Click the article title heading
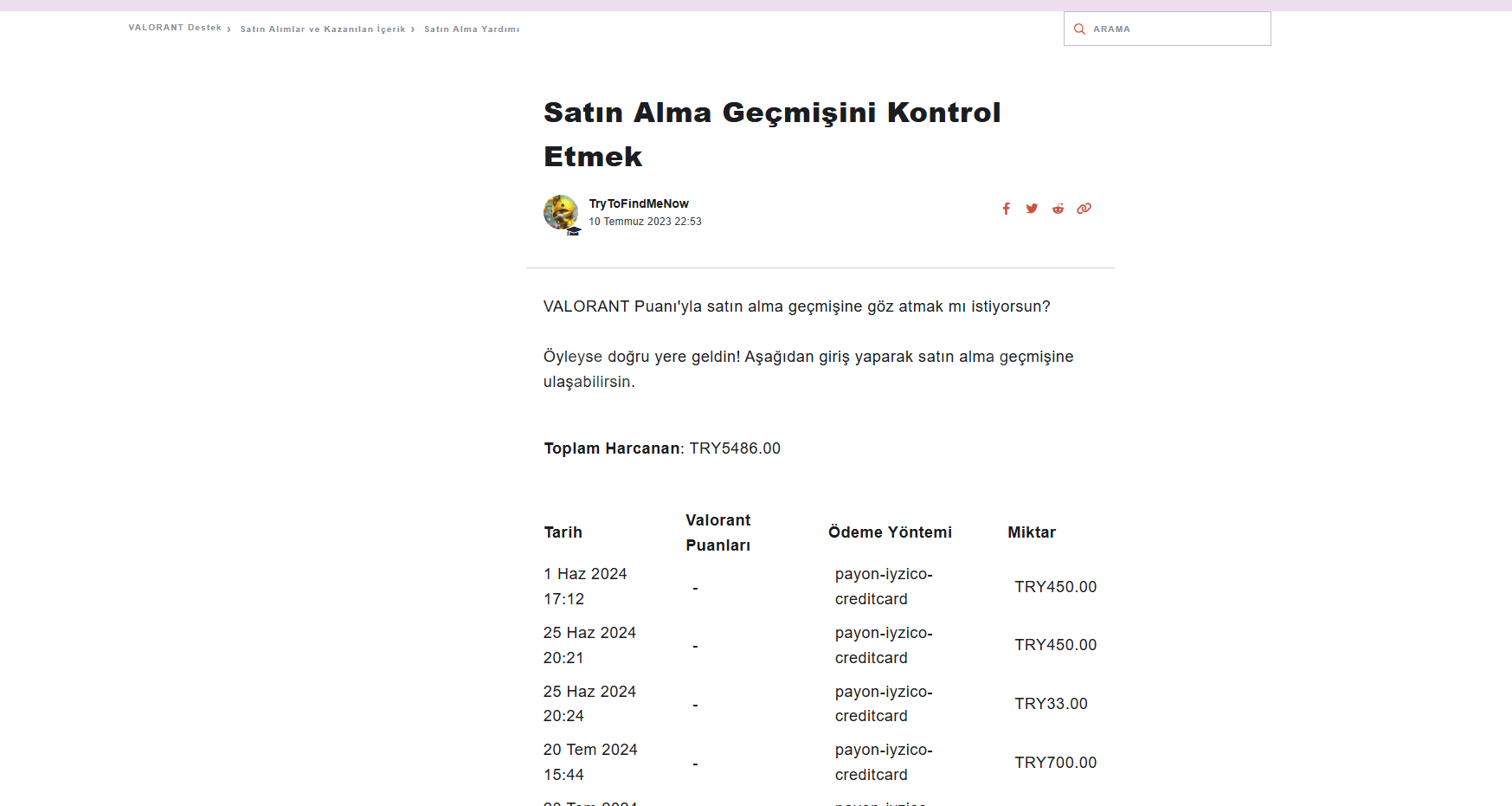Screen dimensions: 1512x806 coord(772,134)
